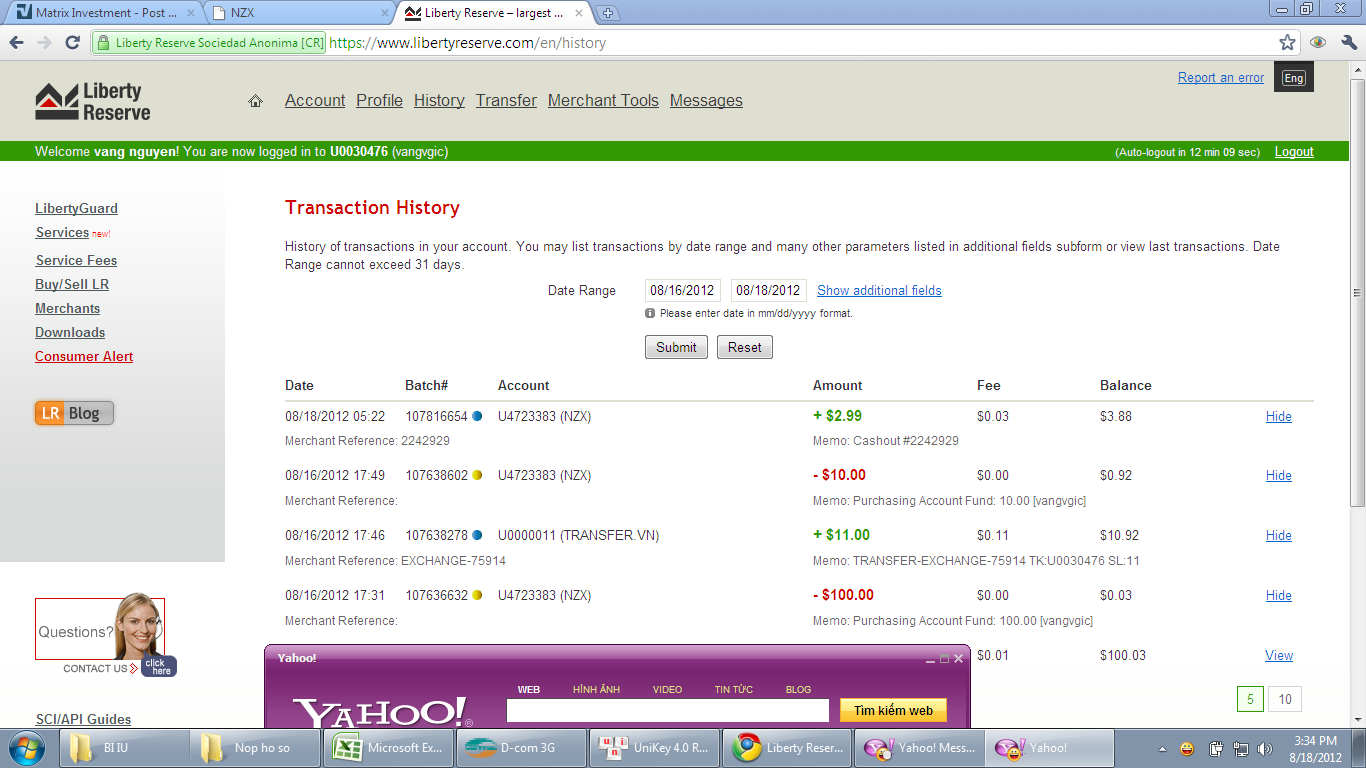View details of the $100.03 balance row
The image size is (1366, 768).
(x=1279, y=656)
